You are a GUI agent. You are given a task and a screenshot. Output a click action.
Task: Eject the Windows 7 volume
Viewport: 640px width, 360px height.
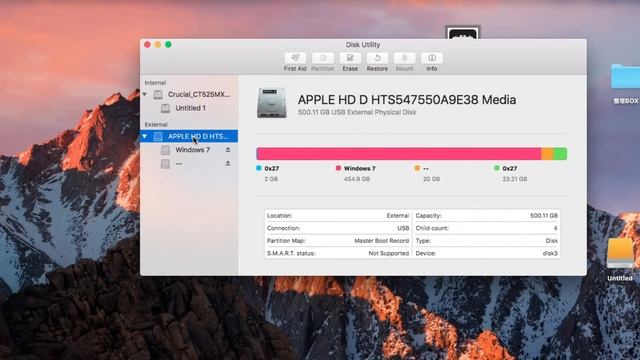pyautogui.click(x=228, y=150)
